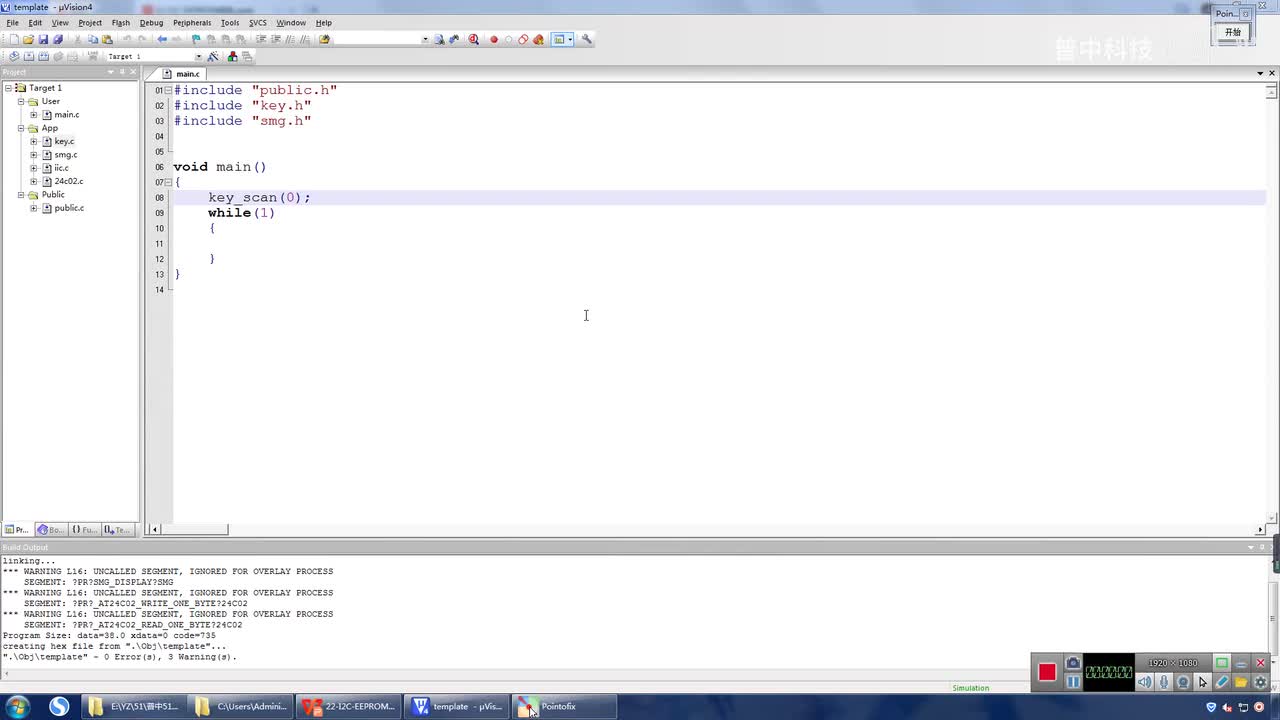
Task: Toggle the recorder speaker sound capture
Action: coord(1145,682)
